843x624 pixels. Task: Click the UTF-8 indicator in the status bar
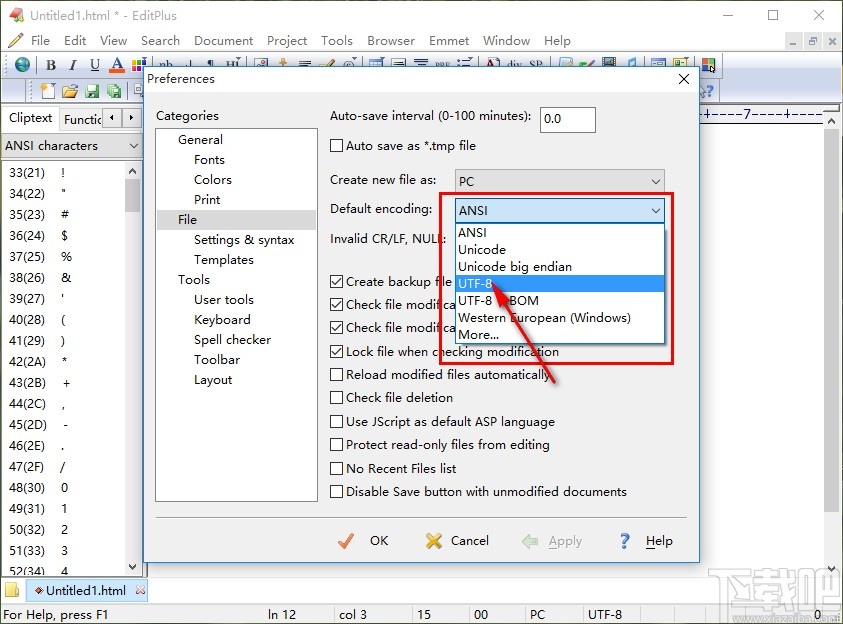(604, 614)
